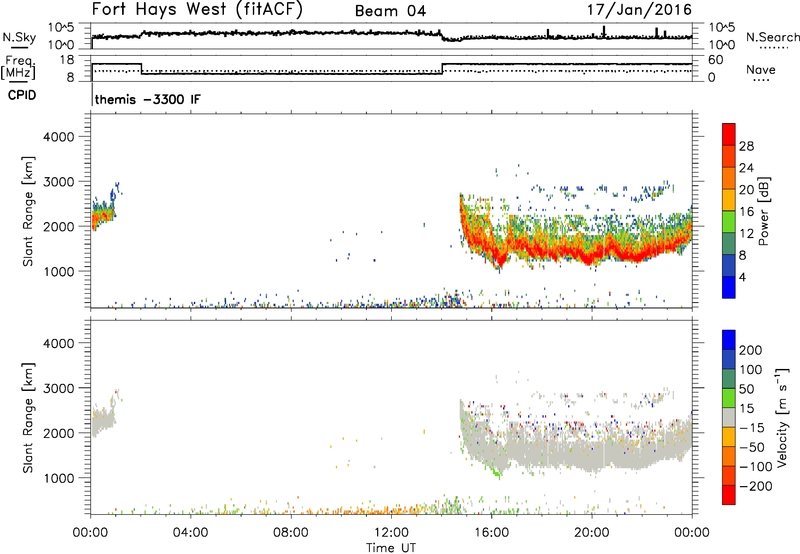The width and height of the screenshot is (800, 554).
Task: Click the left 10^5 noise axis tick
Action: coord(61,28)
